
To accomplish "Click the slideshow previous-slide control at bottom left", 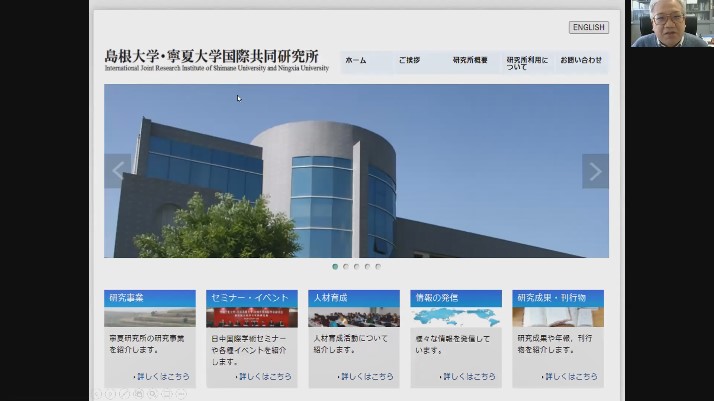I will [97, 394].
